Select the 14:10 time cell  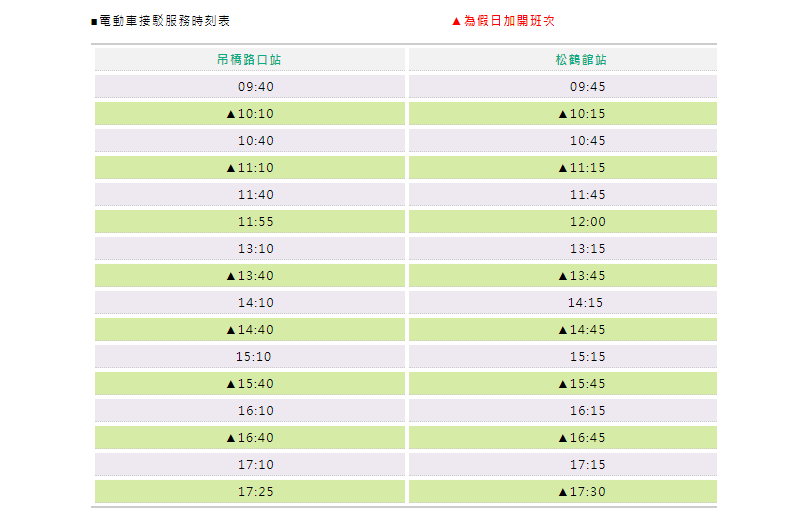255,303
